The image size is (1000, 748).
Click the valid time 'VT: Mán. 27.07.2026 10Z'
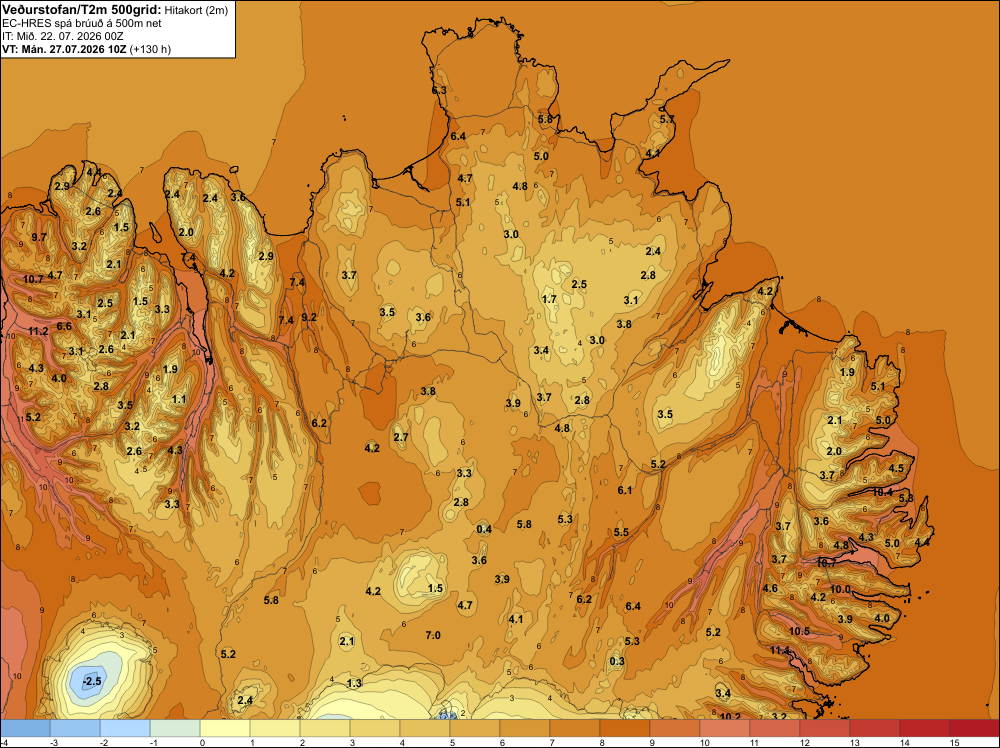click(x=64, y=48)
